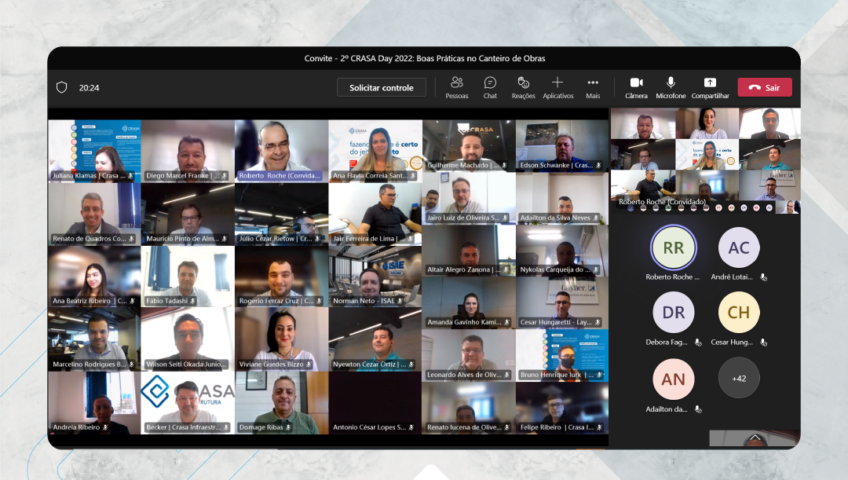Select shared-screen thumbnail labeled Roberto Roche (Convidado)
This screenshot has width=848, height=480.
706,161
